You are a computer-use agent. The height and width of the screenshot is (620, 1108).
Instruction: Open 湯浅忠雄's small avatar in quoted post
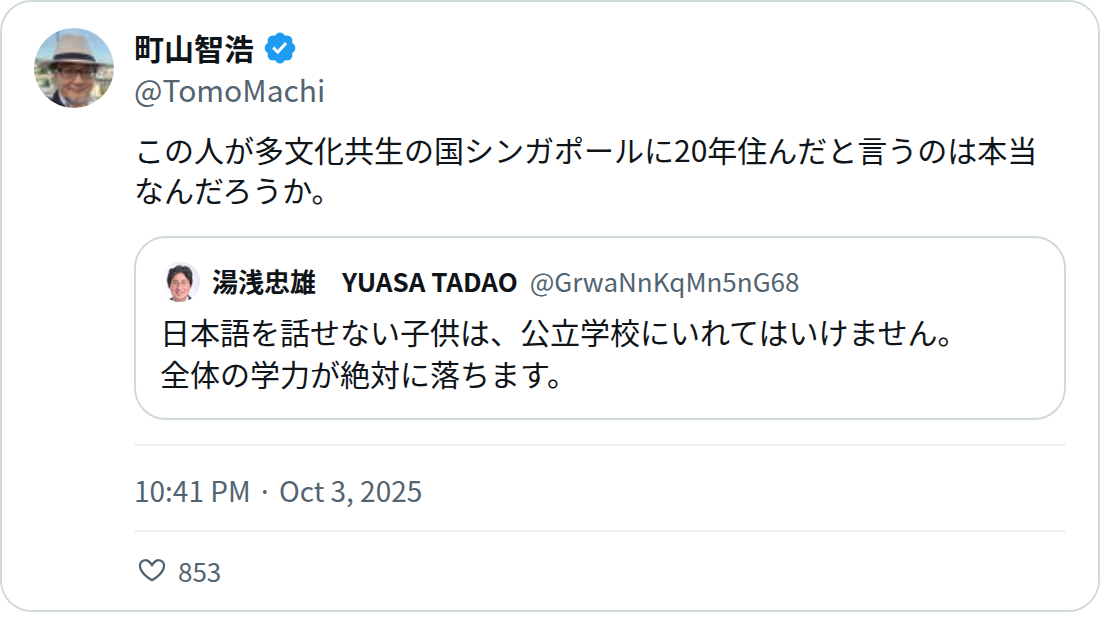[180, 282]
